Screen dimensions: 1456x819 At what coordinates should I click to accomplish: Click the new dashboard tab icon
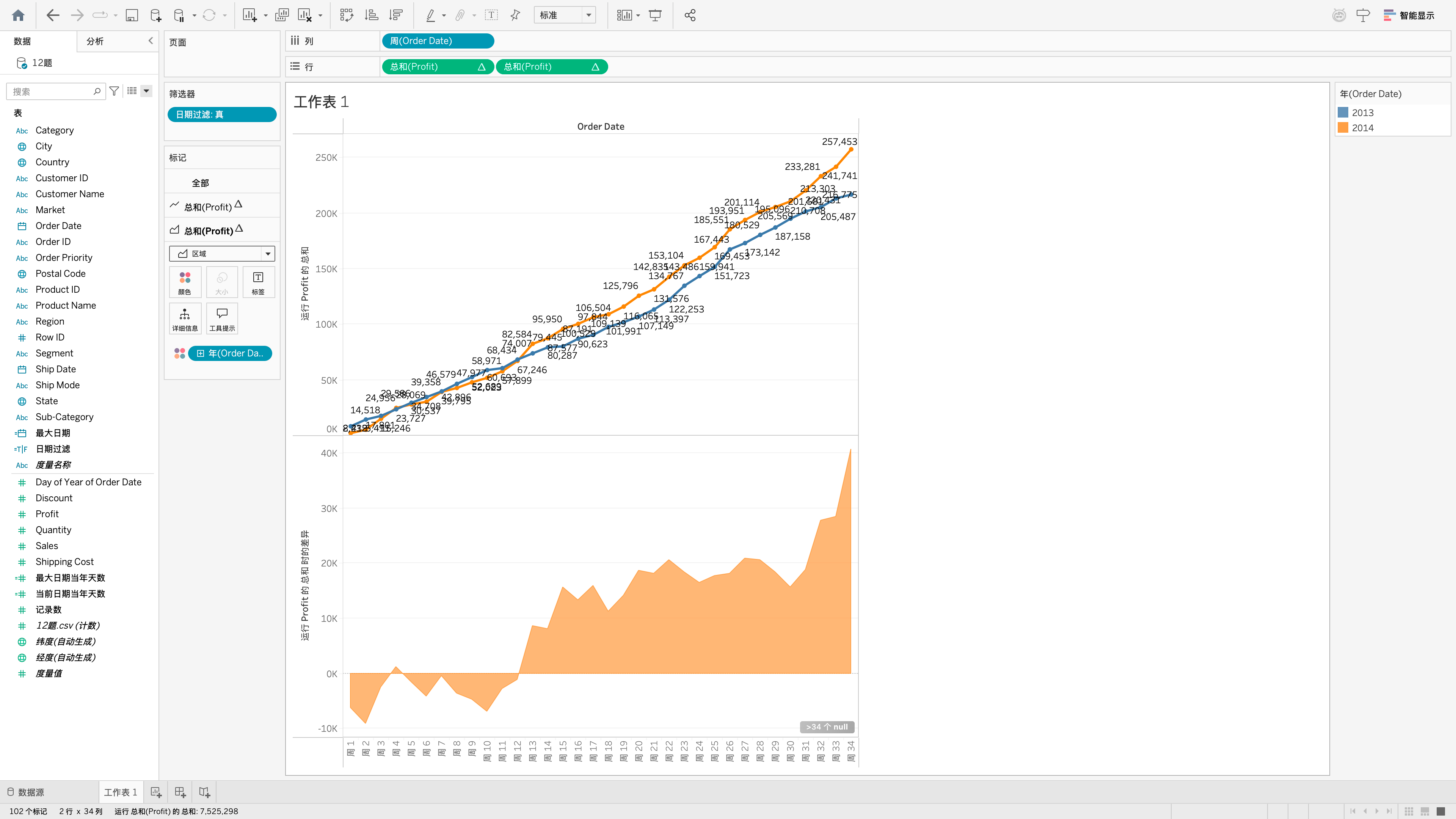click(180, 792)
